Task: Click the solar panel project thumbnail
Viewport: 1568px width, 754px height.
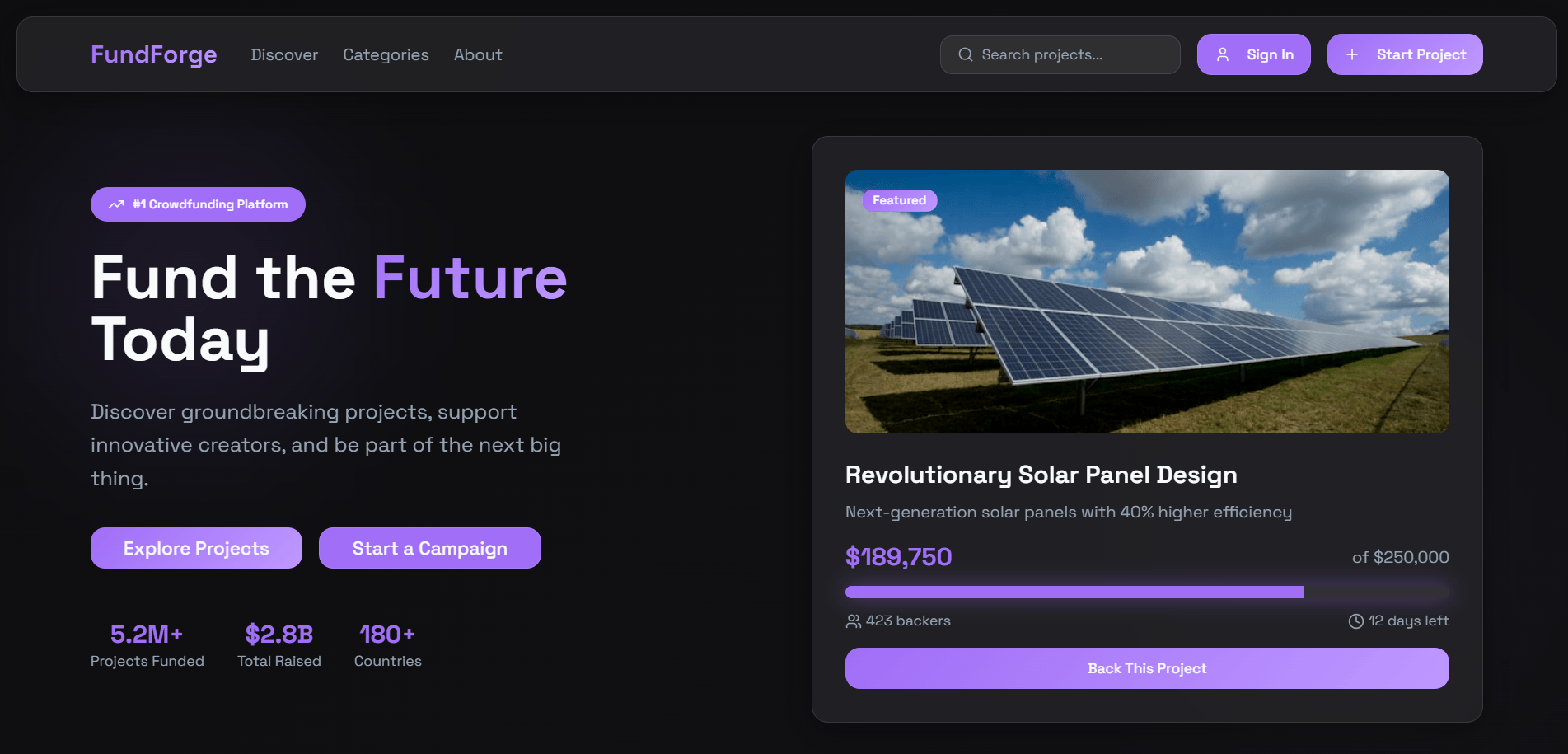Action: [1146, 301]
